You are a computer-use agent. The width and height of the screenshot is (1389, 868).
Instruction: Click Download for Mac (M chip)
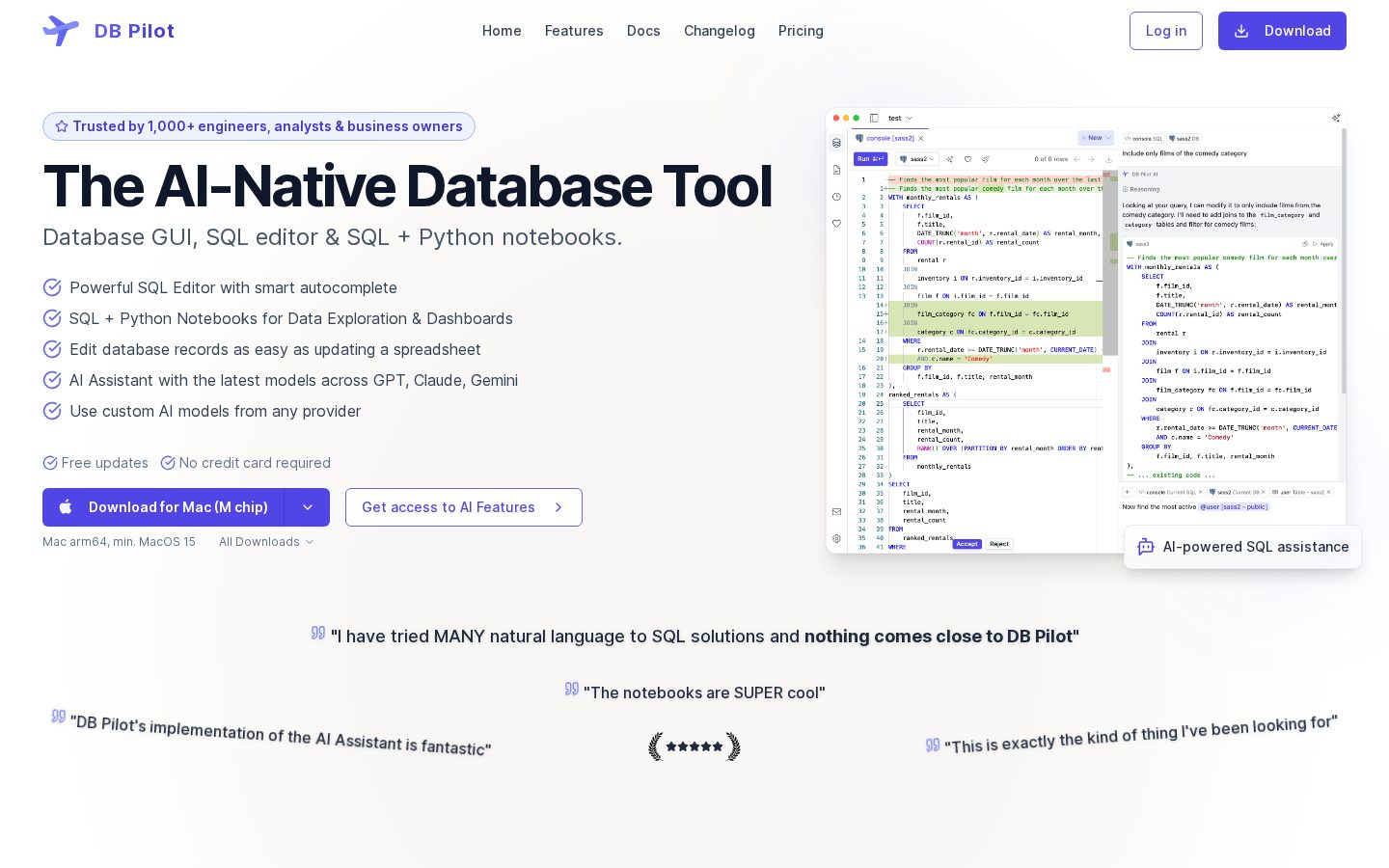click(x=163, y=507)
